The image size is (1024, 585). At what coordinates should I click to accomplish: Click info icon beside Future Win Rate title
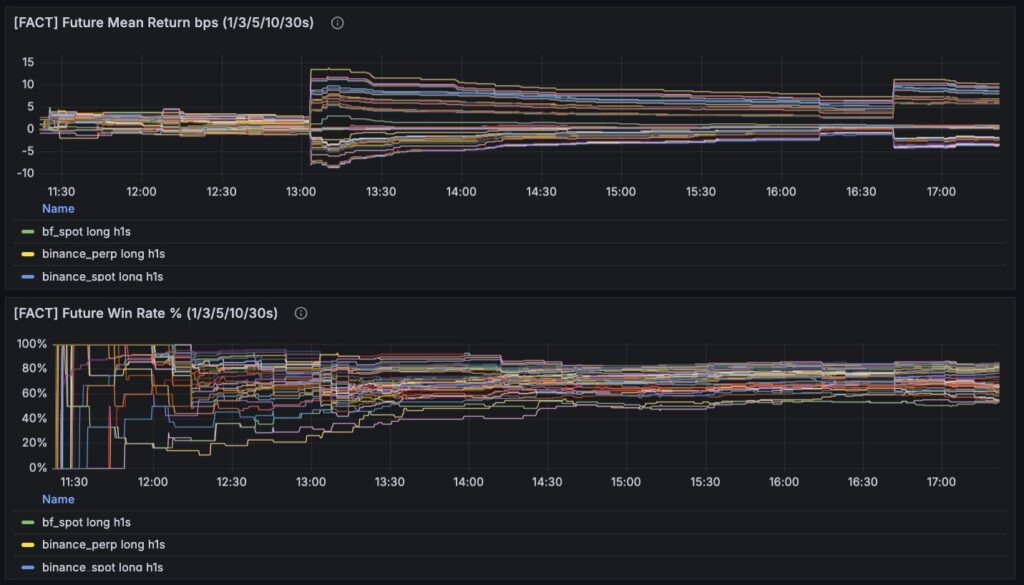point(301,313)
